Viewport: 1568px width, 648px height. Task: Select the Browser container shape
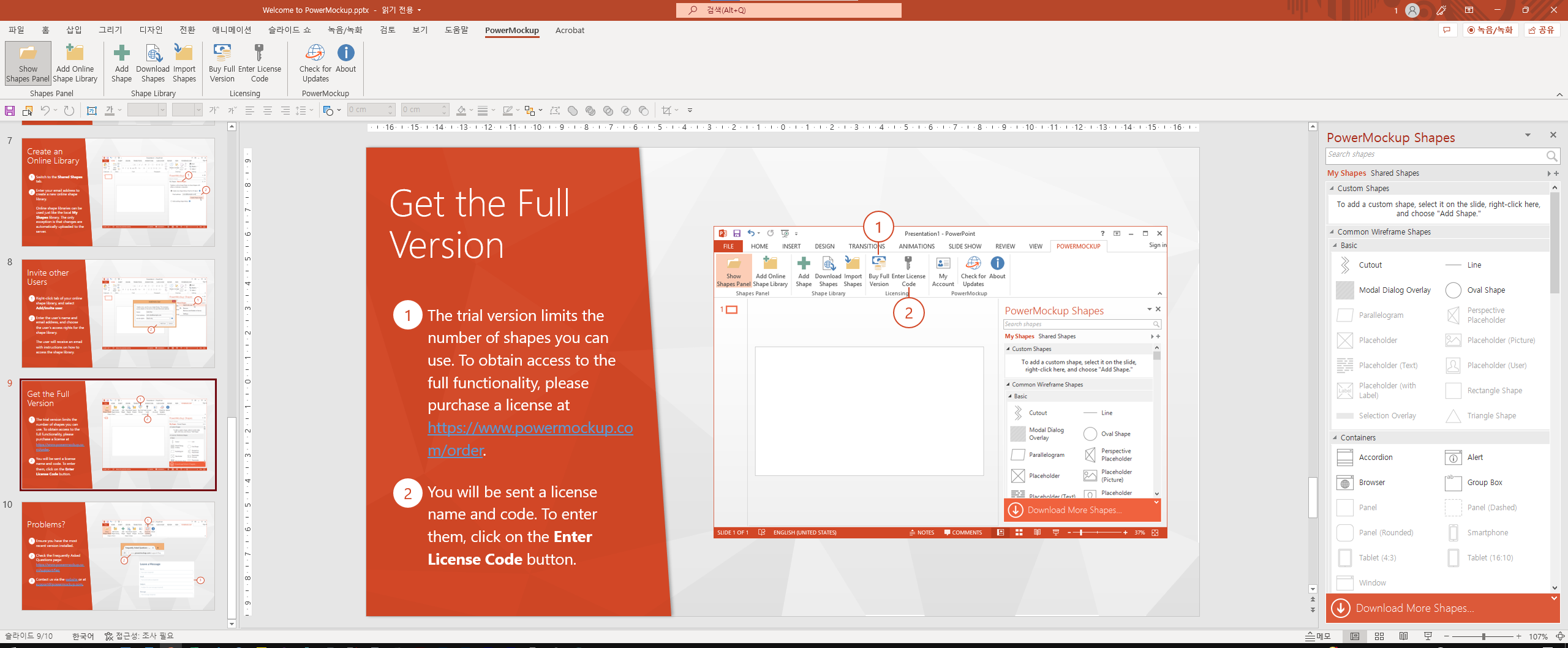click(x=1360, y=483)
